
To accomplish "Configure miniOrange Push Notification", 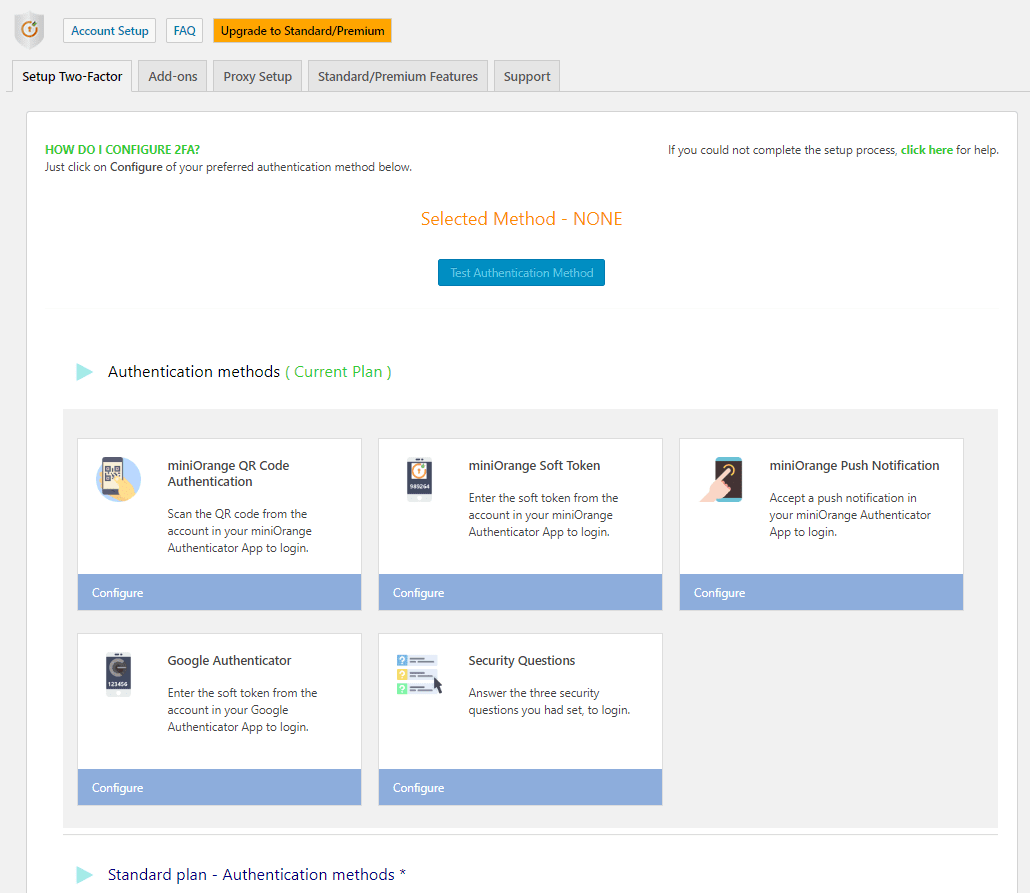I will [x=821, y=592].
